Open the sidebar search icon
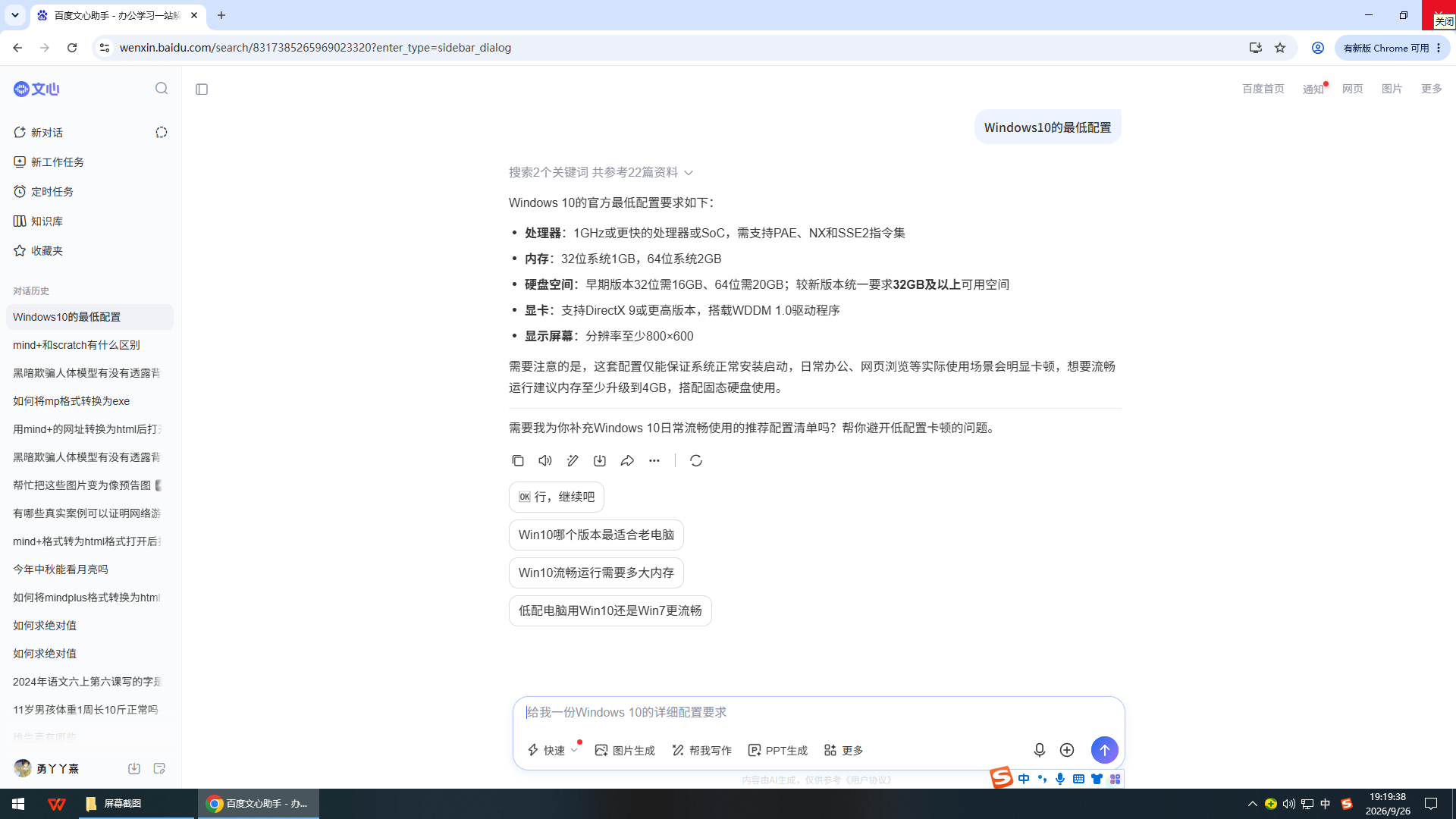 [x=162, y=89]
